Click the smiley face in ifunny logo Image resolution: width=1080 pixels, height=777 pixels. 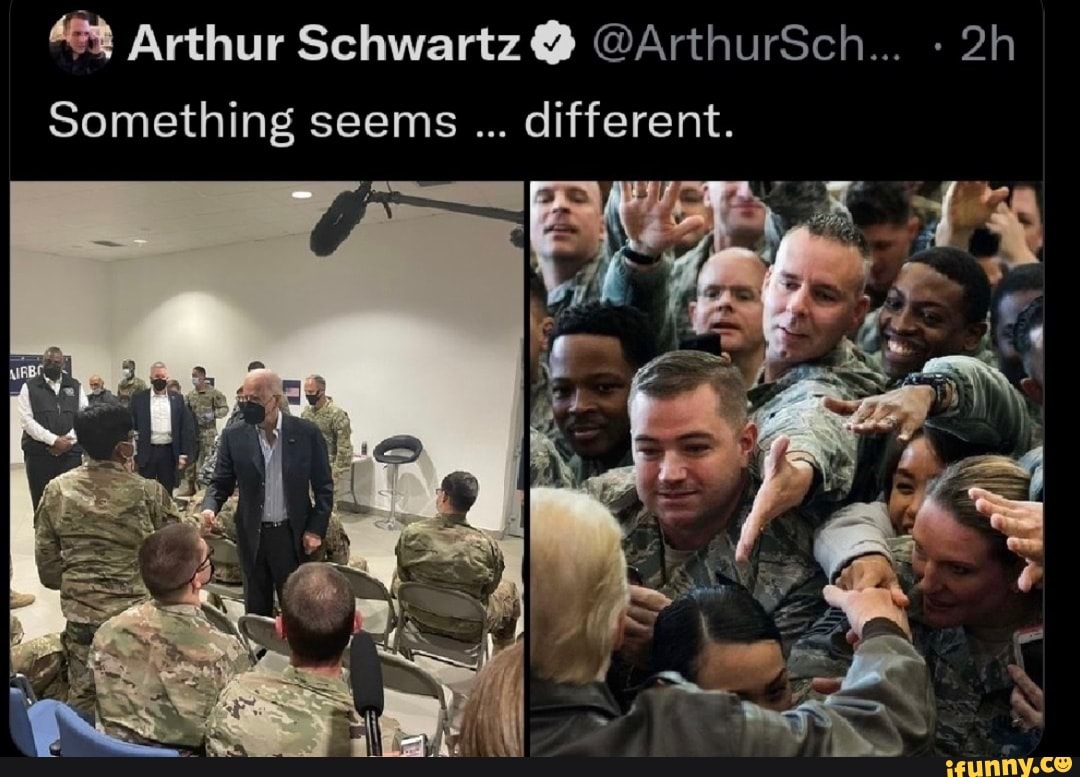[x=1063, y=764]
